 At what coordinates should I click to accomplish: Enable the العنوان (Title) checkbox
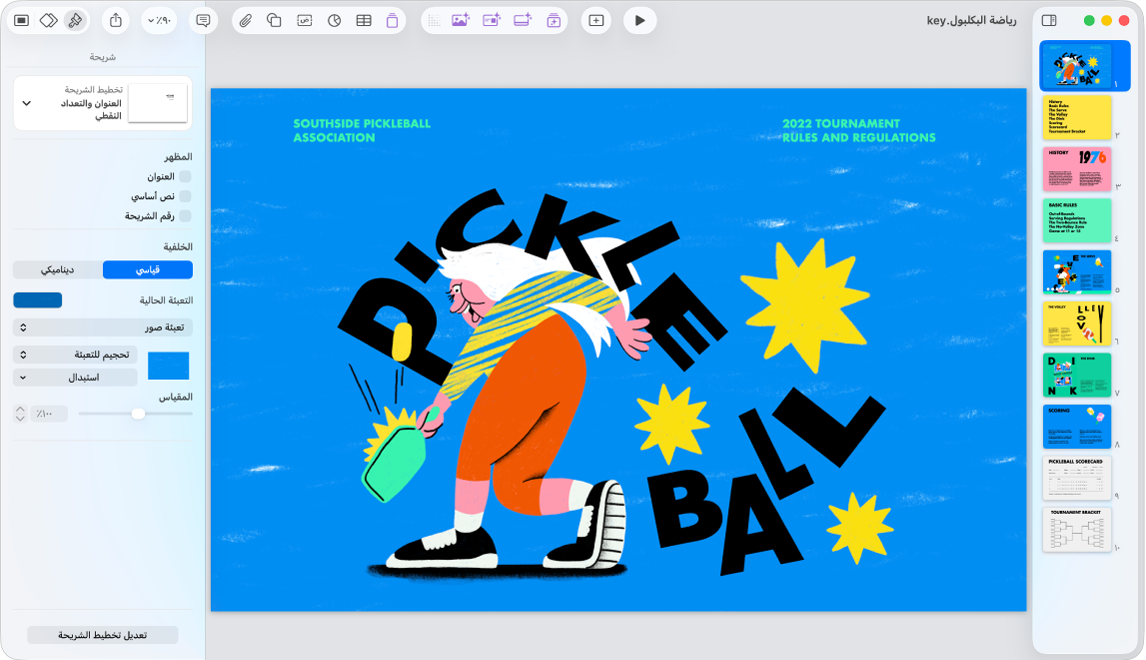[x=185, y=177]
